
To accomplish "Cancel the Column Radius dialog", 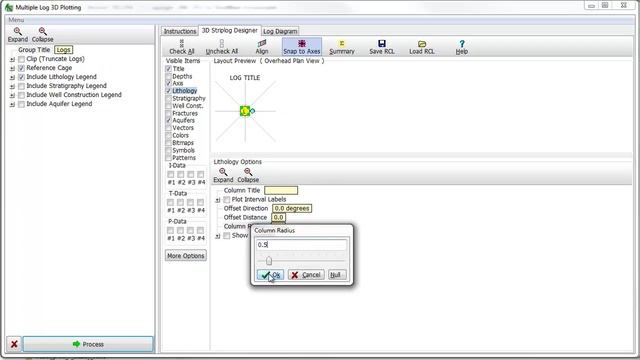I will pos(306,275).
